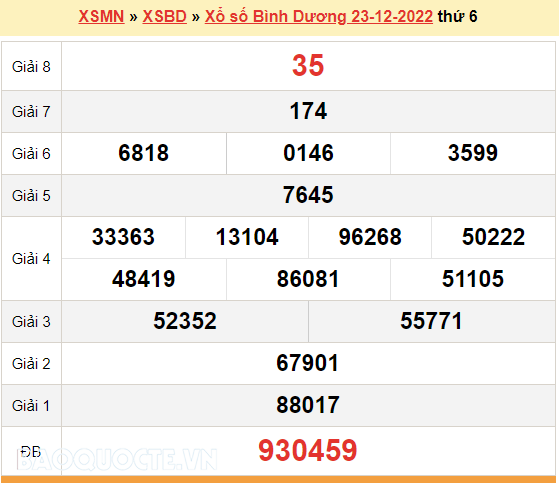Screen dimensions: 559x483
Task: Click the Giải 4 number 13104
Action: tap(247, 237)
